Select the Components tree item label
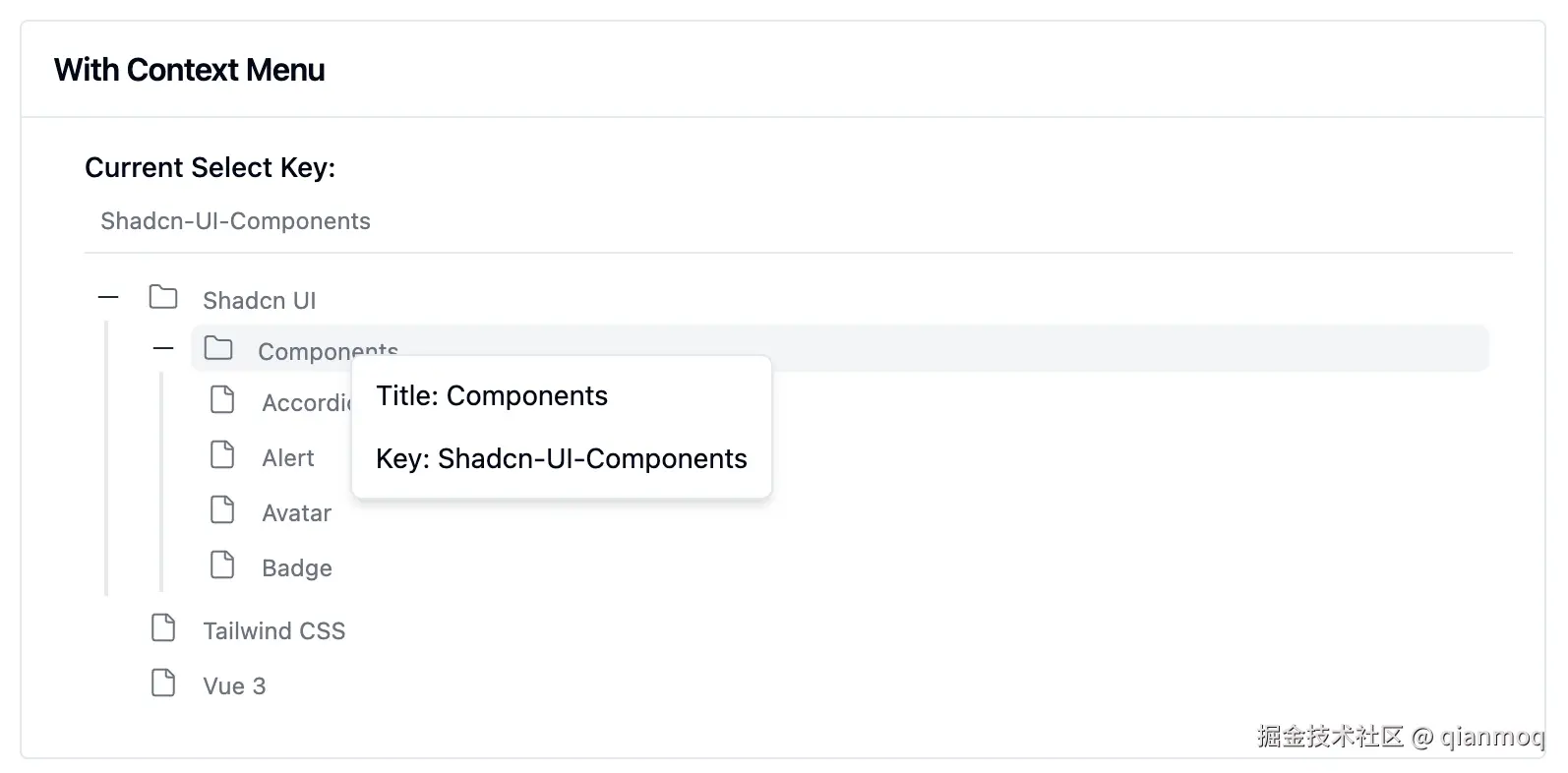This screenshot has width=1568, height=773. [305, 350]
